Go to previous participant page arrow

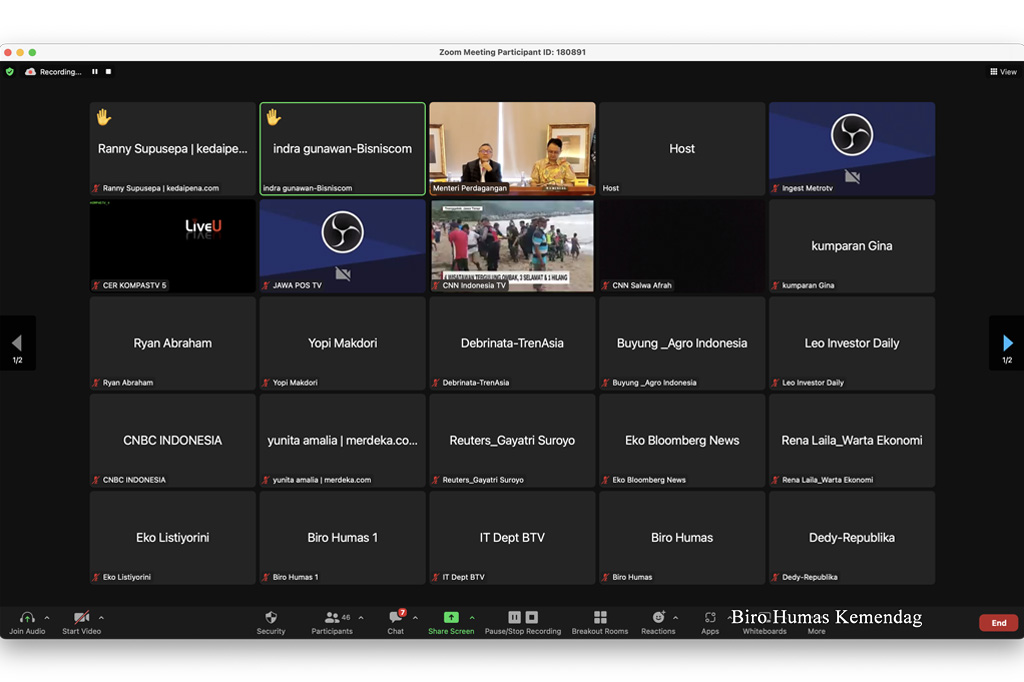click(x=17, y=343)
